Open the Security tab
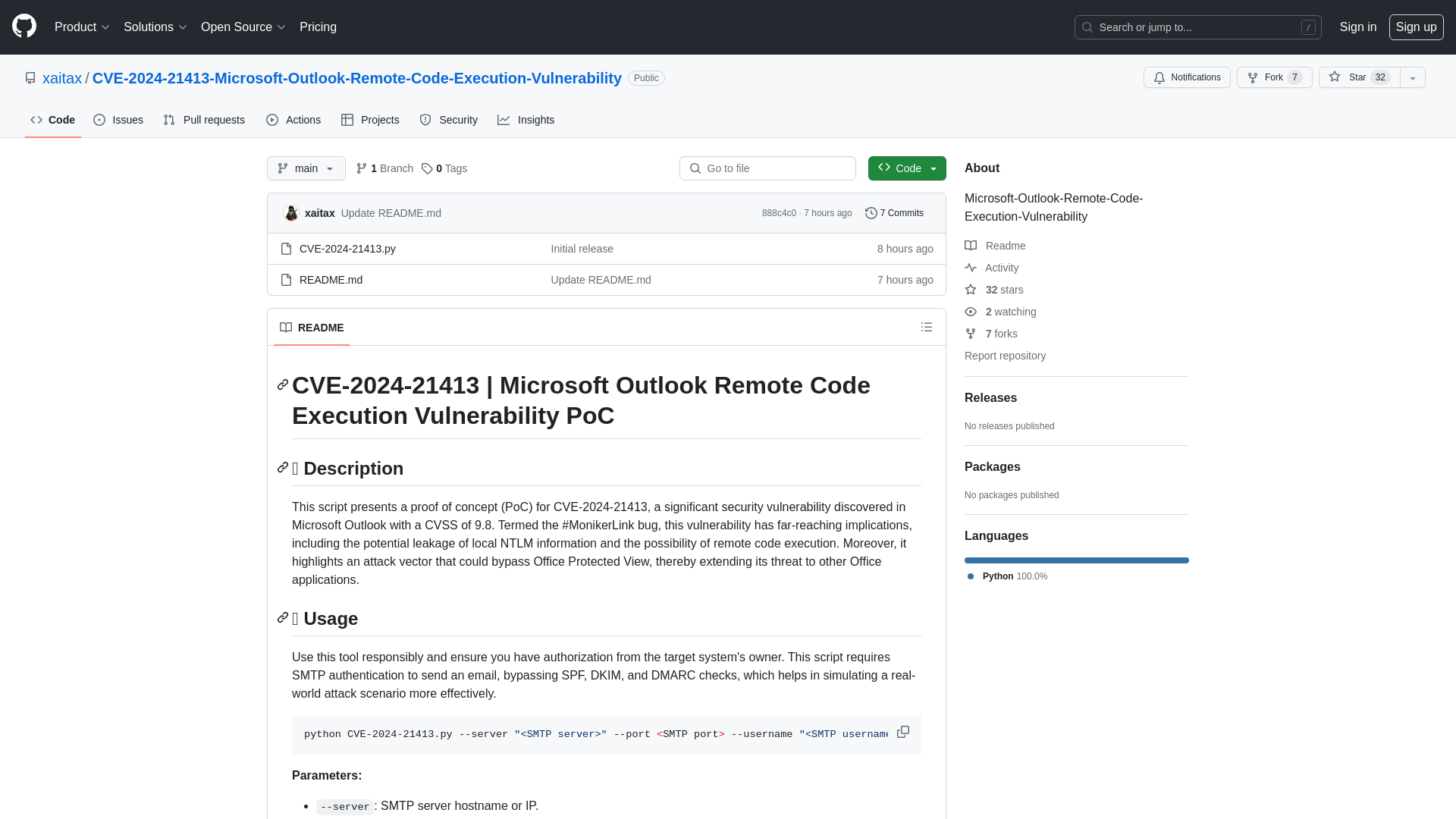The image size is (1456, 819). [449, 120]
